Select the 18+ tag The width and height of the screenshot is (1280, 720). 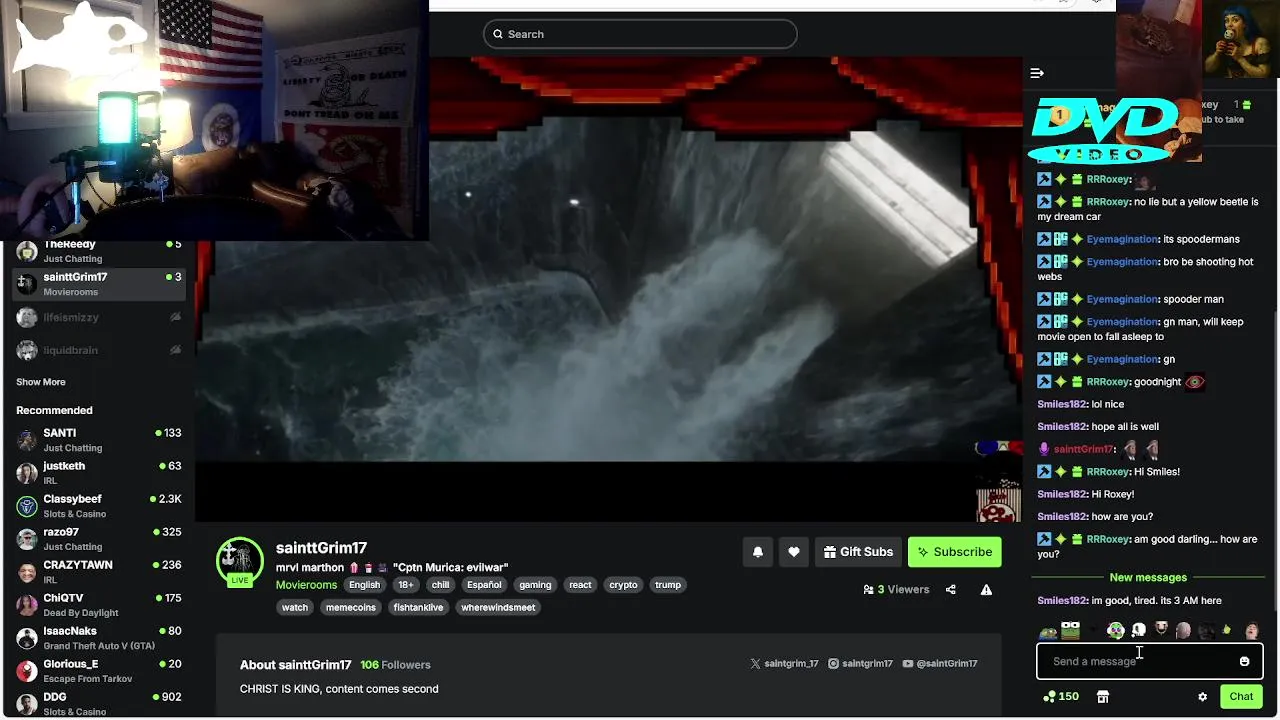406,585
